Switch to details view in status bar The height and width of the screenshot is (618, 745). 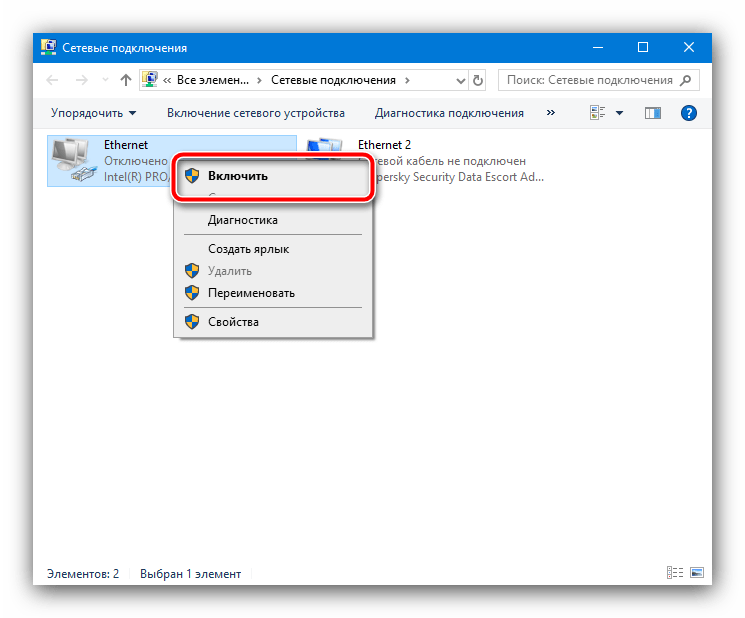(x=675, y=572)
